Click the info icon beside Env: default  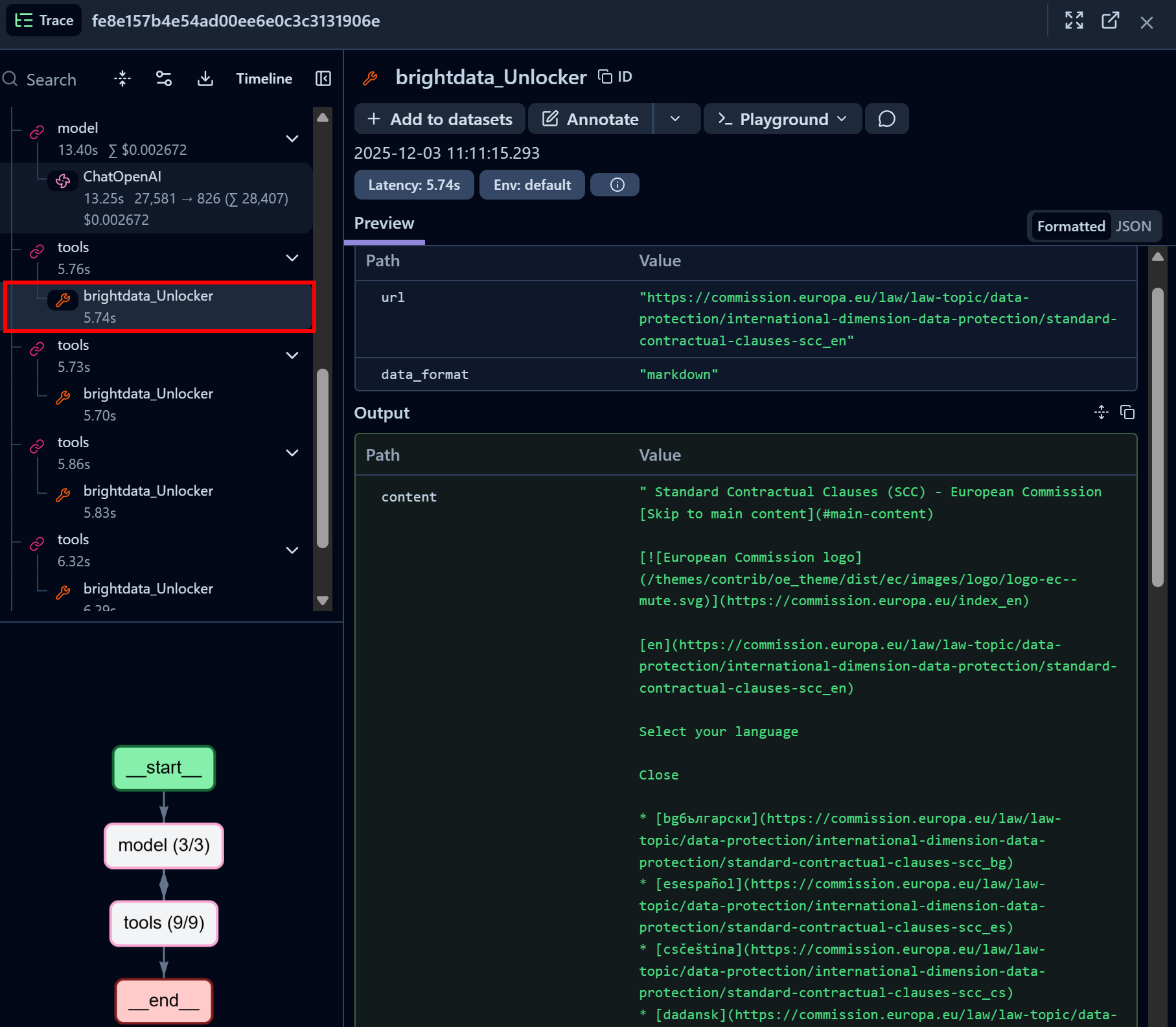[614, 185]
